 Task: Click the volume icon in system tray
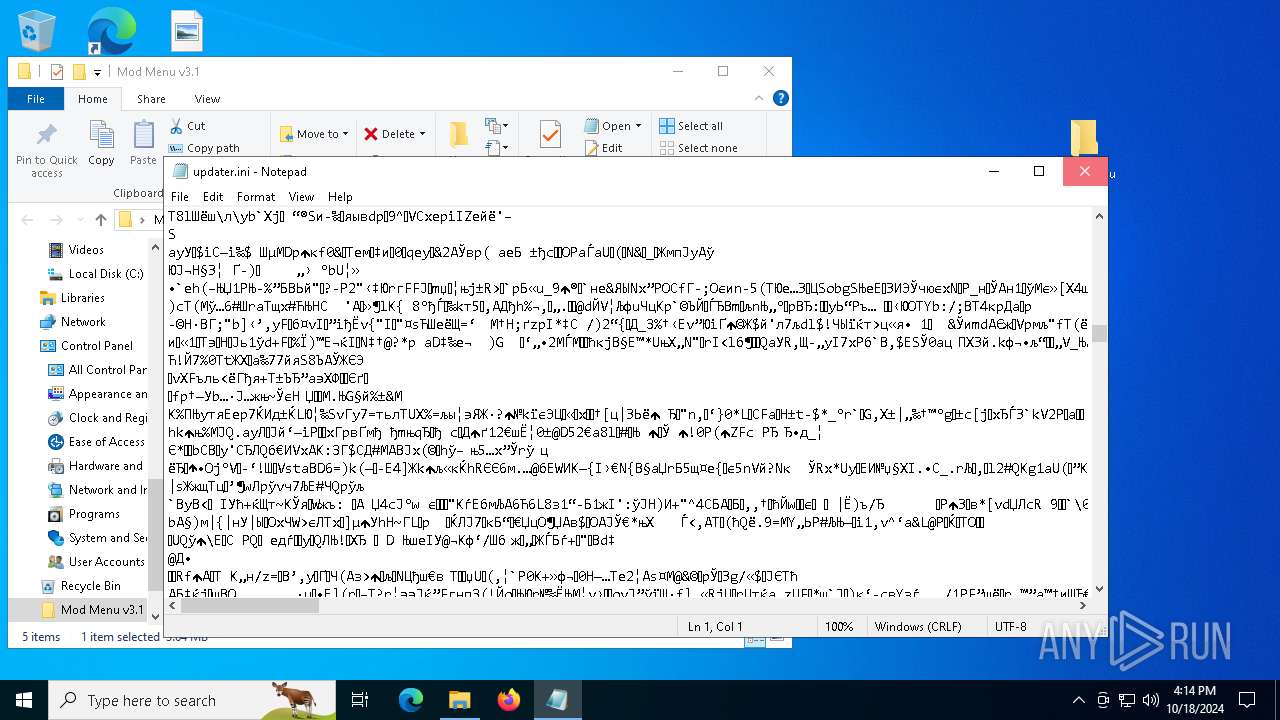[1151, 700]
